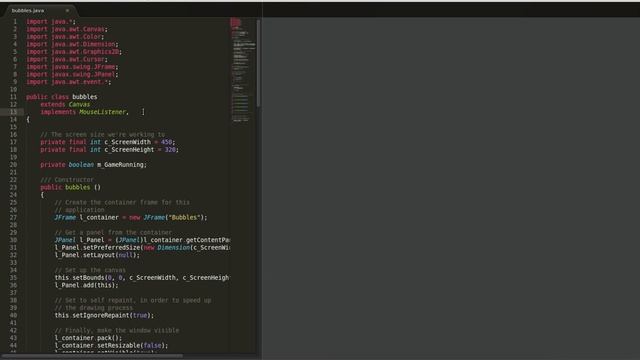640x360 pixels.
Task: Click the 'import javax.swing.JFrame;' line
Action: [x=72, y=67]
